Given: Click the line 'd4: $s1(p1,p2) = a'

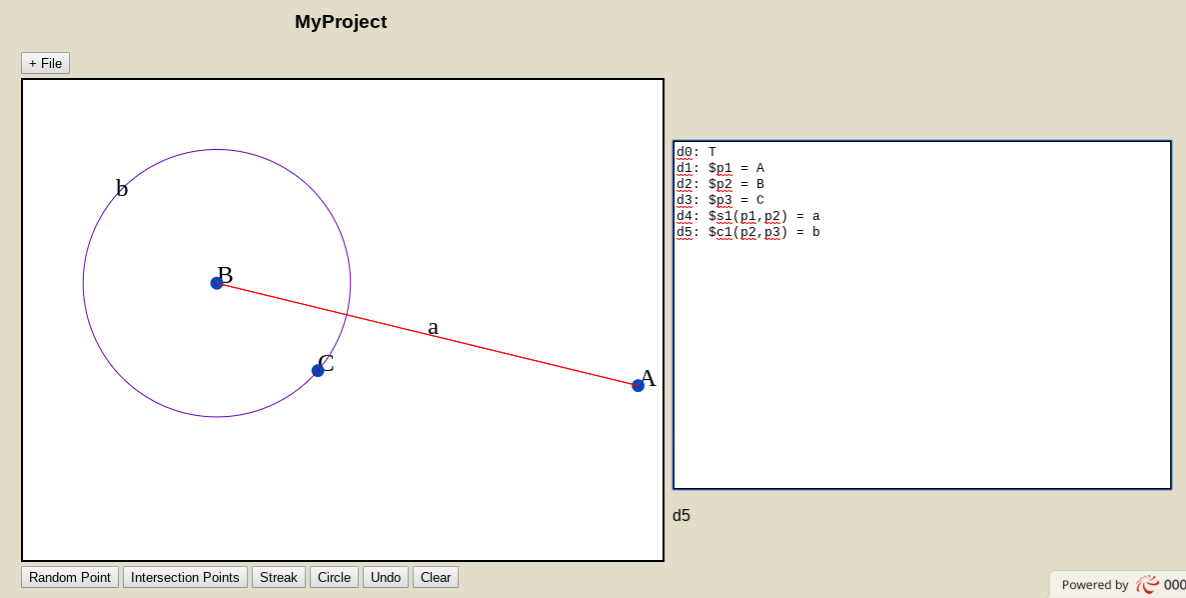Looking at the screenshot, I should pos(748,216).
